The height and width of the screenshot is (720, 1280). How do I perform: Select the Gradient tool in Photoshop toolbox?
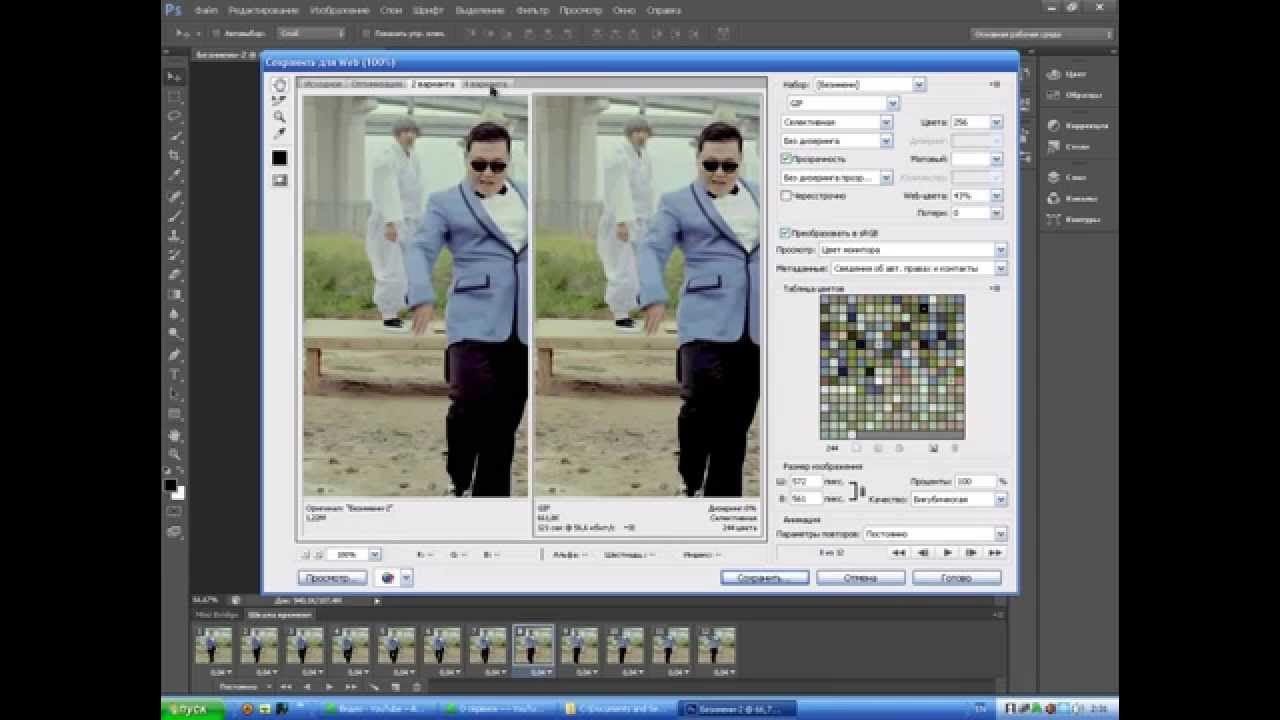pos(175,295)
